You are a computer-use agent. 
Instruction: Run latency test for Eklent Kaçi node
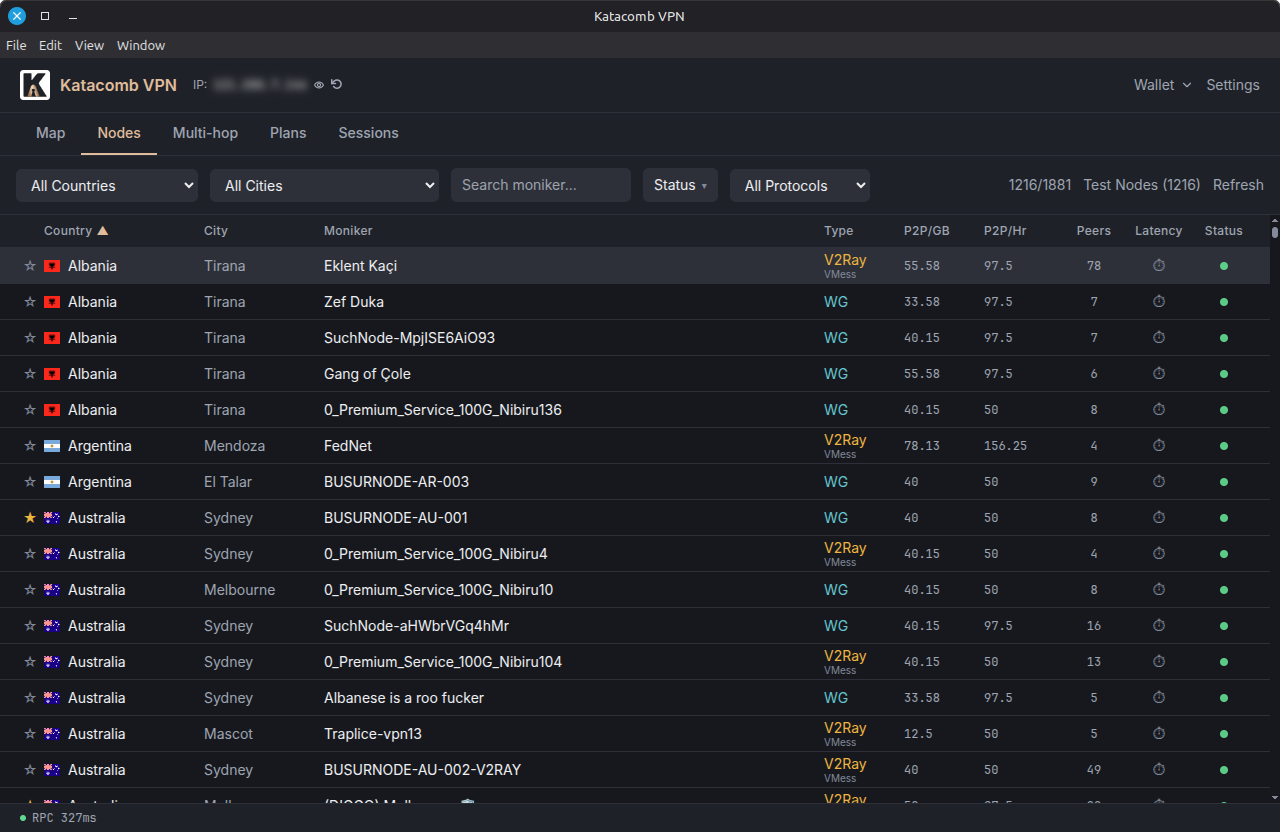pyautogui.click(x=1159, y=266)
